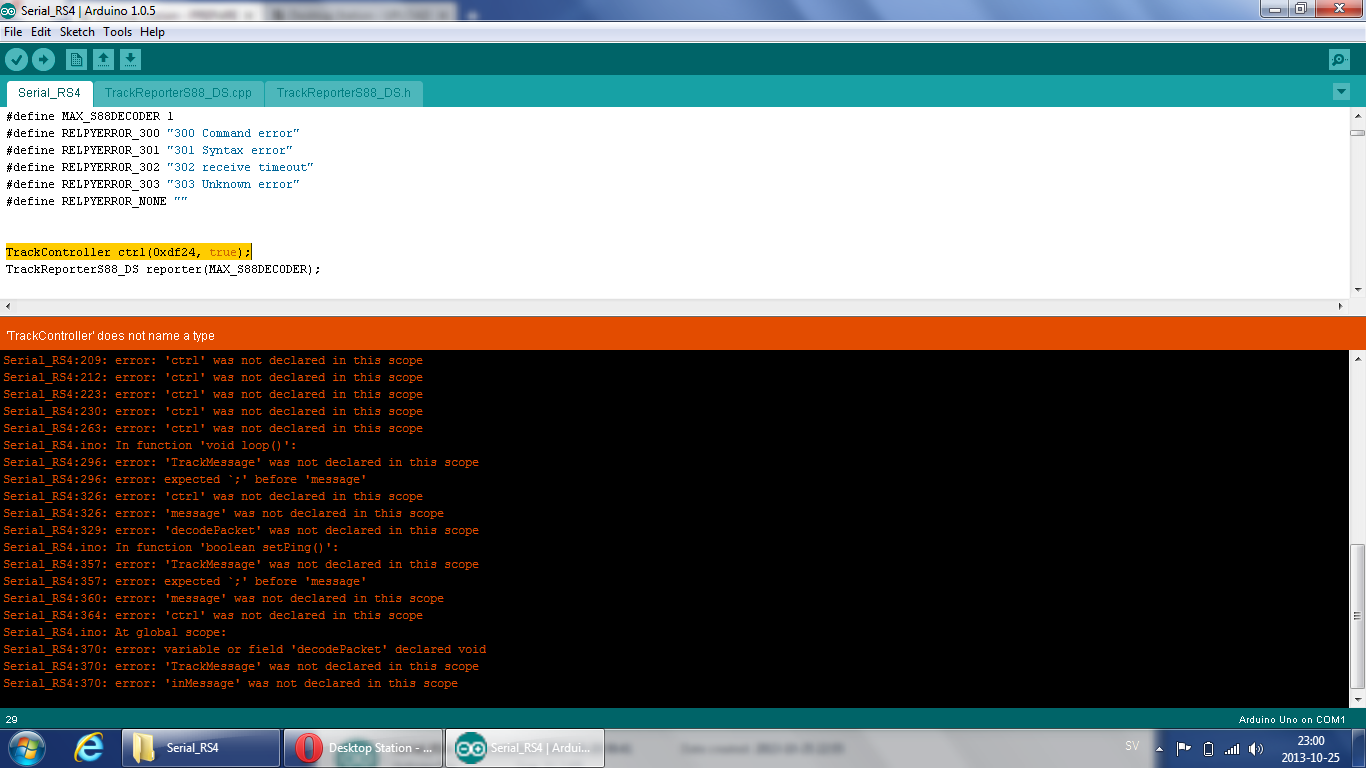Click the 'At global scope' console line
This screenshot has width=1366, height=768.
pyautogui.click(x=114, y=632)
